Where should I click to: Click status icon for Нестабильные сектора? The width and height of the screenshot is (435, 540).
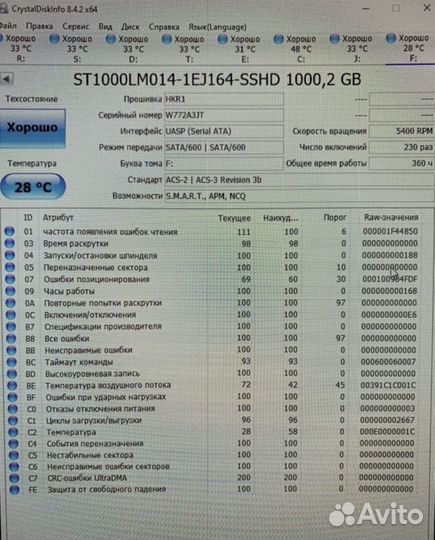(14, 455)
